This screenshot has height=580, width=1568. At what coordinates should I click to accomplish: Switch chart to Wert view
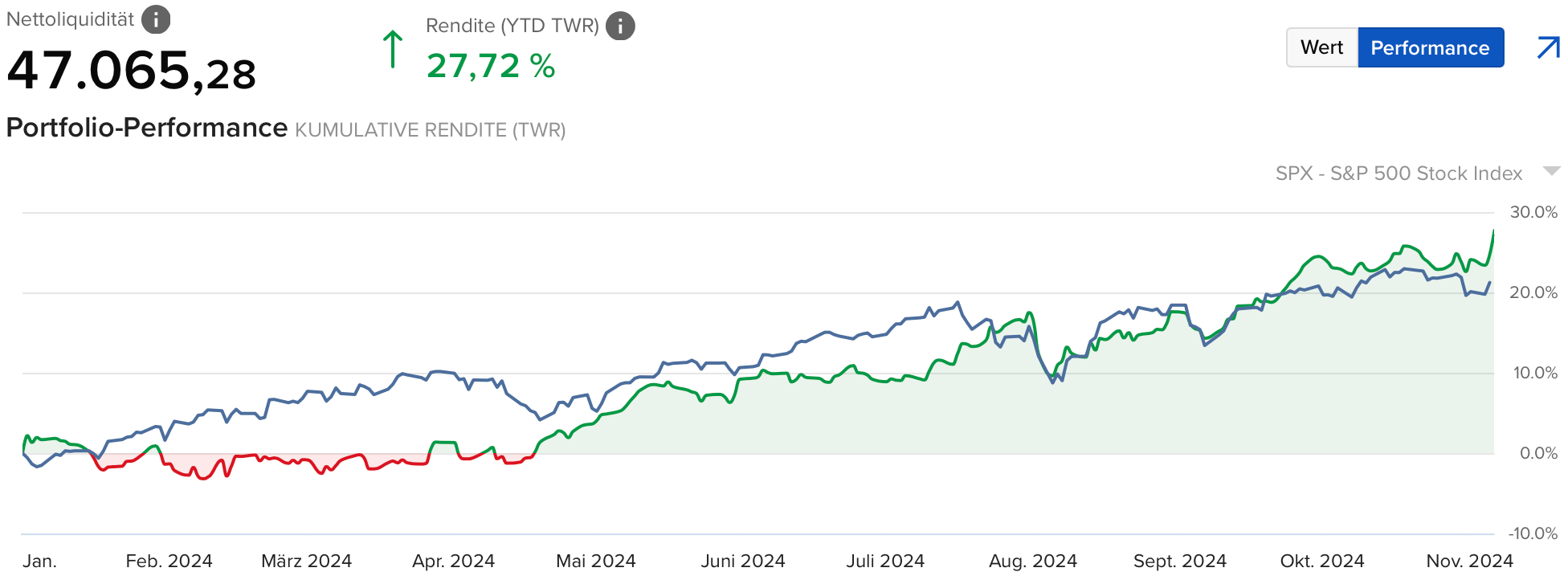pyautogui.click(x=1321, y=48)
